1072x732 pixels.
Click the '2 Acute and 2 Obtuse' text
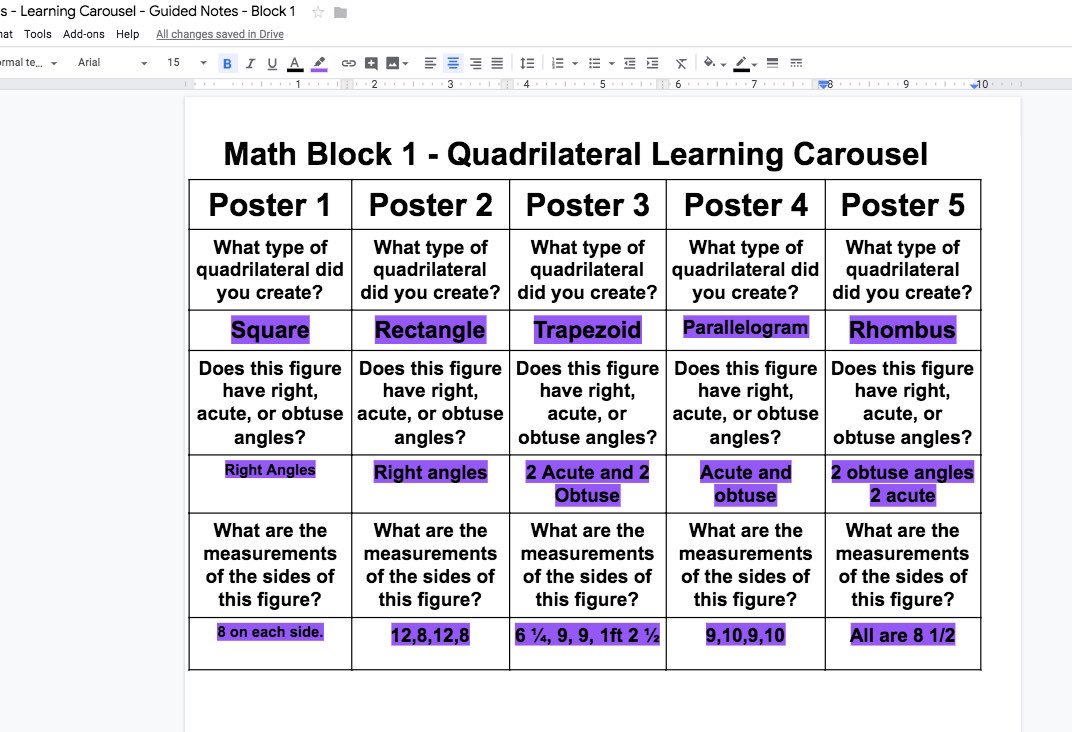(587, 484)
